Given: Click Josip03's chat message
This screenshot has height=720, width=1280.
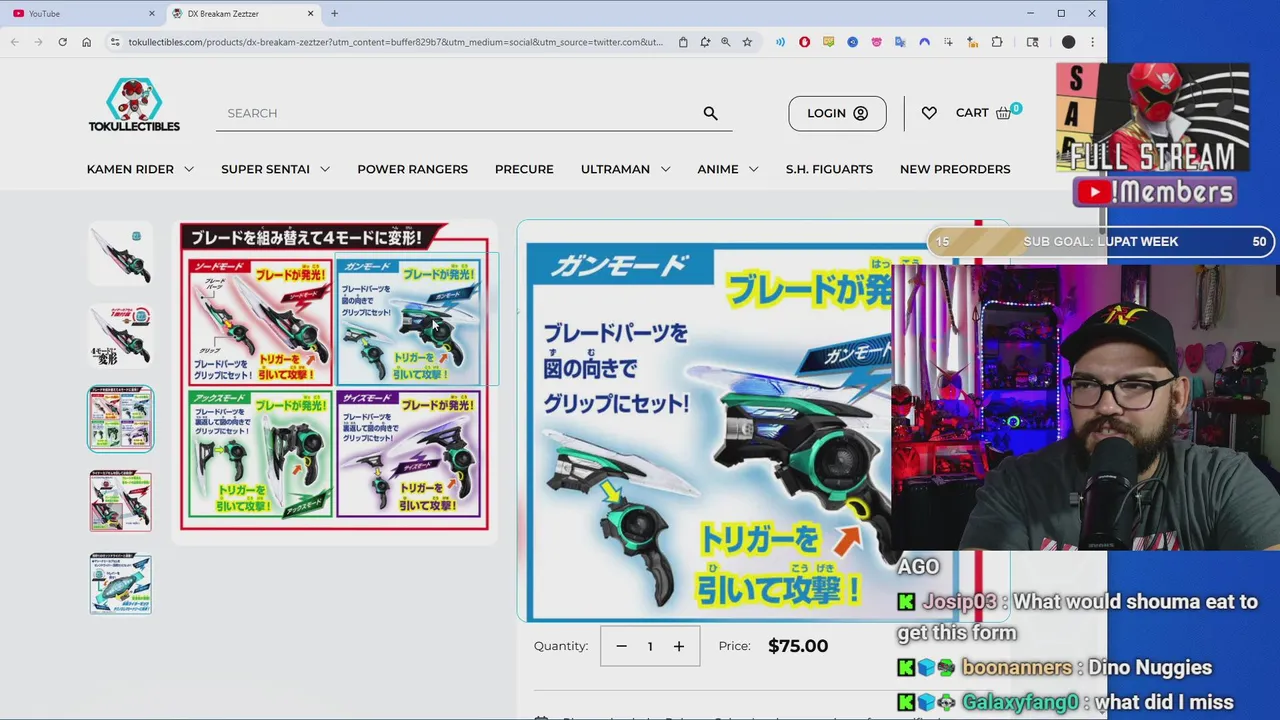Looking at the screenshot, I should coord(1077,617).
